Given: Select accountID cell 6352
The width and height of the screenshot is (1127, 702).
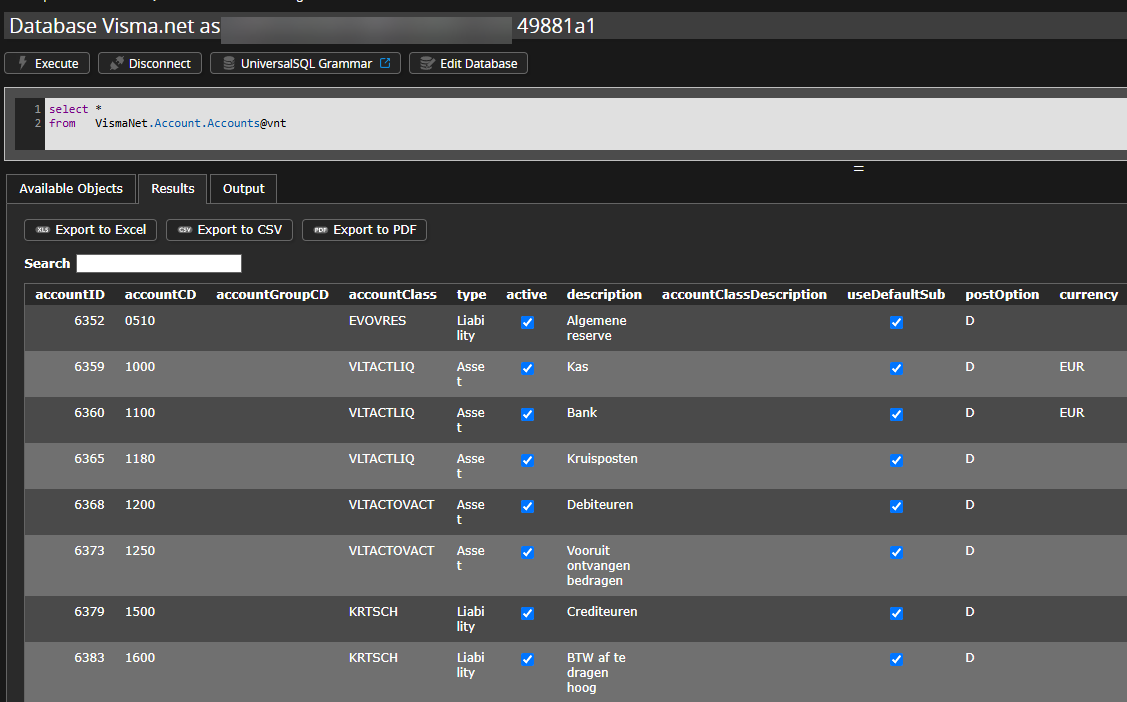Looking at the screenshot, I should click(x=89, y=320).
